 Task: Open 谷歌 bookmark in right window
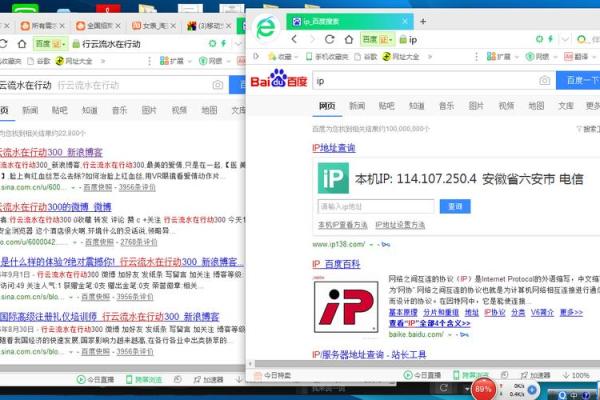[366, 57]
